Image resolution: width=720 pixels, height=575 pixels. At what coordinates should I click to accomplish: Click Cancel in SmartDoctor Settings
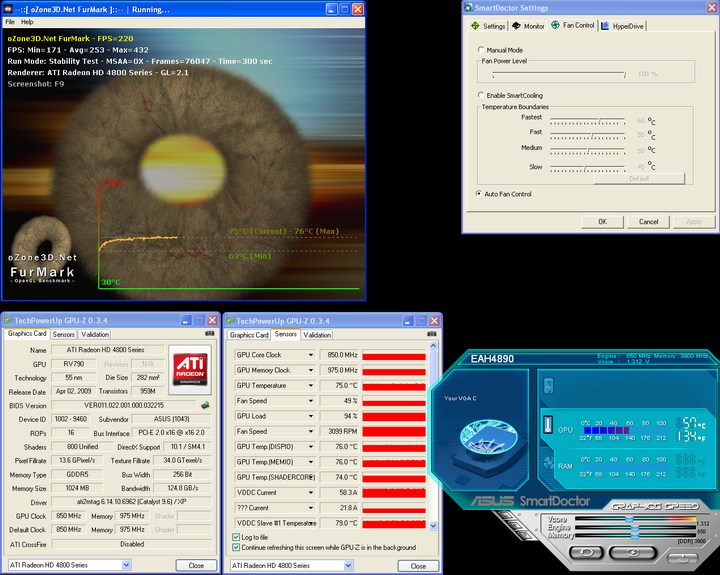[648, 222]
